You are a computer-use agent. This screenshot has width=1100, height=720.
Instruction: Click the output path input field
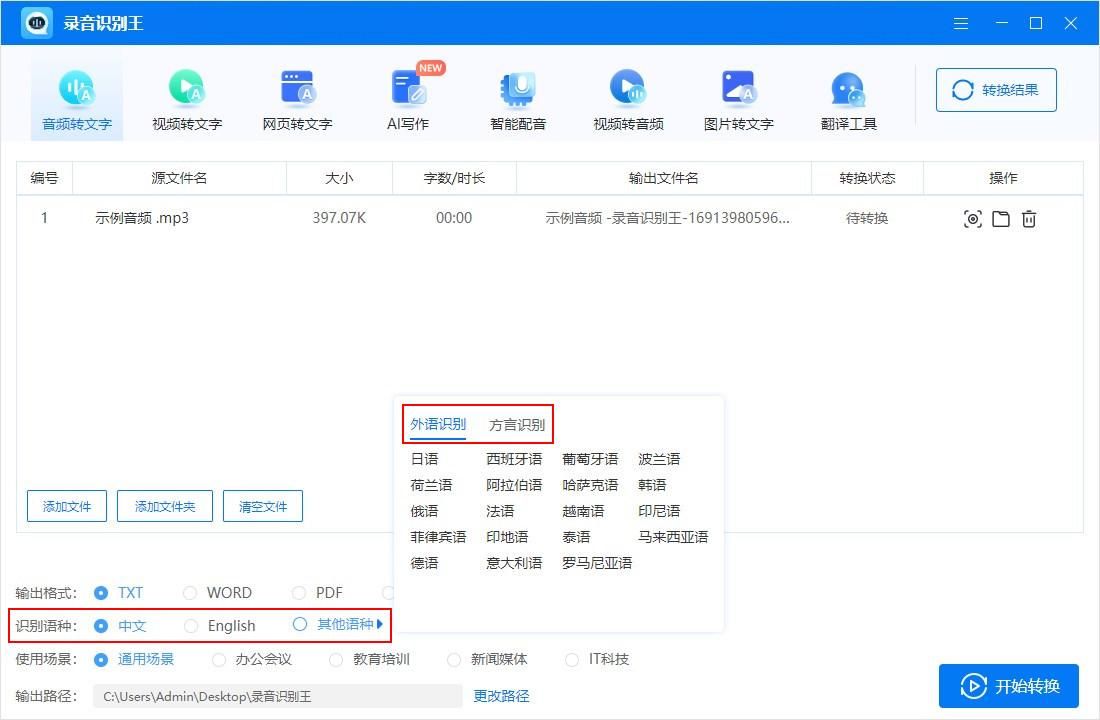(278, 696)
